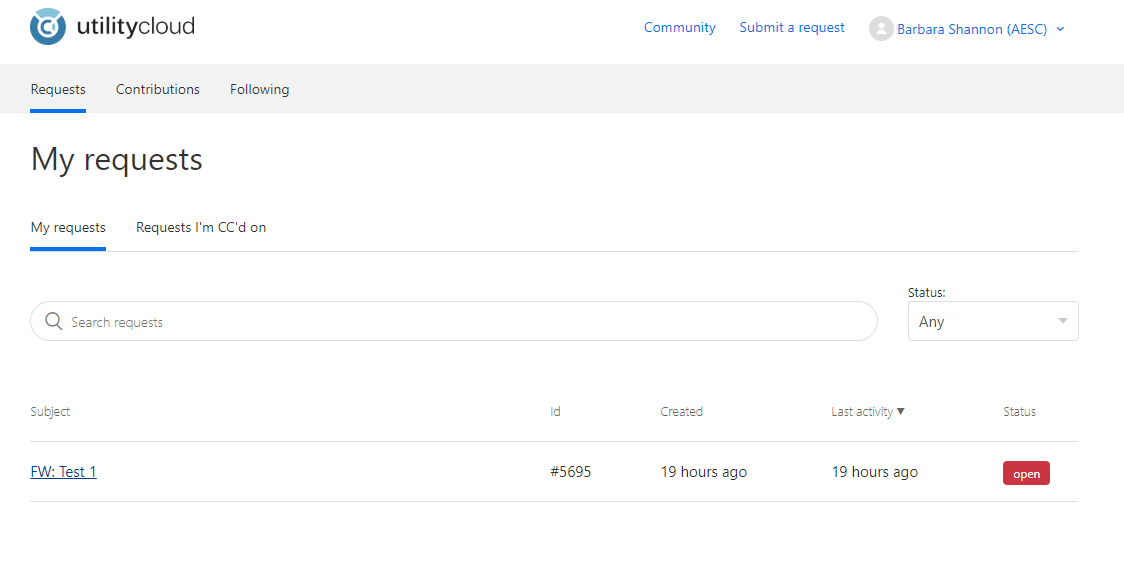Click the Created column header
Screen dimensions: 1124x574
pos(681,411)
